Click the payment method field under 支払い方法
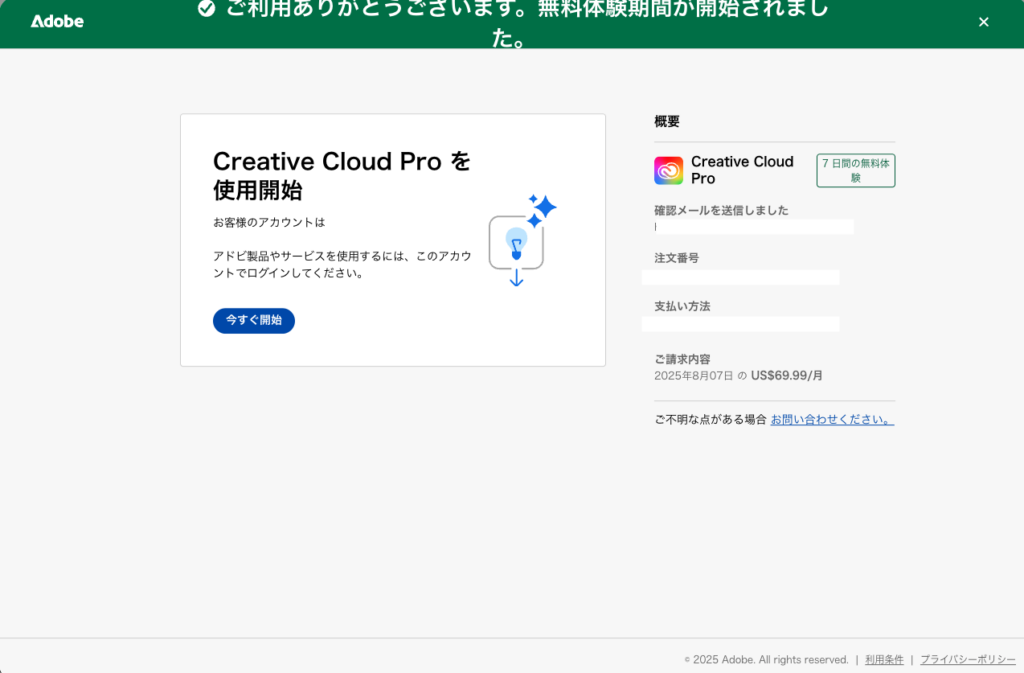The image size is (1024, 673). [740, 323]
